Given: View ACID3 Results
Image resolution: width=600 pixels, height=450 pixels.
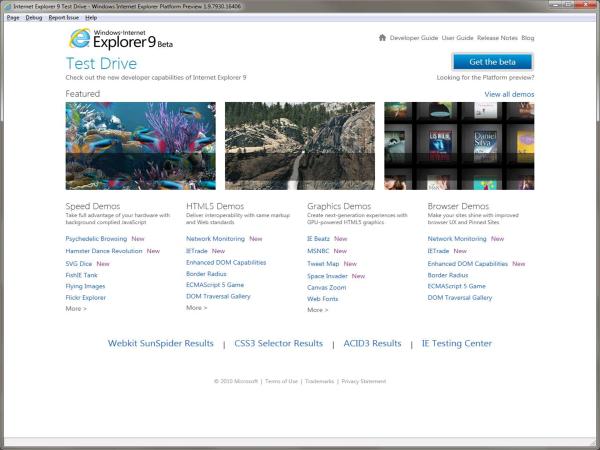Looking at the screenshot, I should [x=372, y=343].
